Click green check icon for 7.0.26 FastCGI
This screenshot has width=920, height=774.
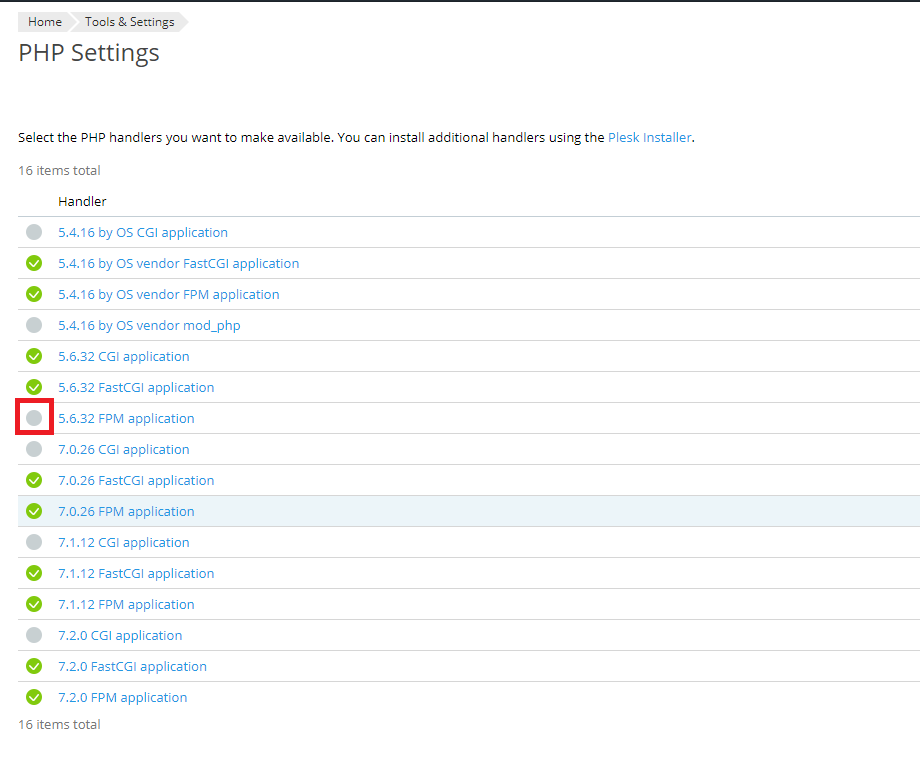point(34,480)
